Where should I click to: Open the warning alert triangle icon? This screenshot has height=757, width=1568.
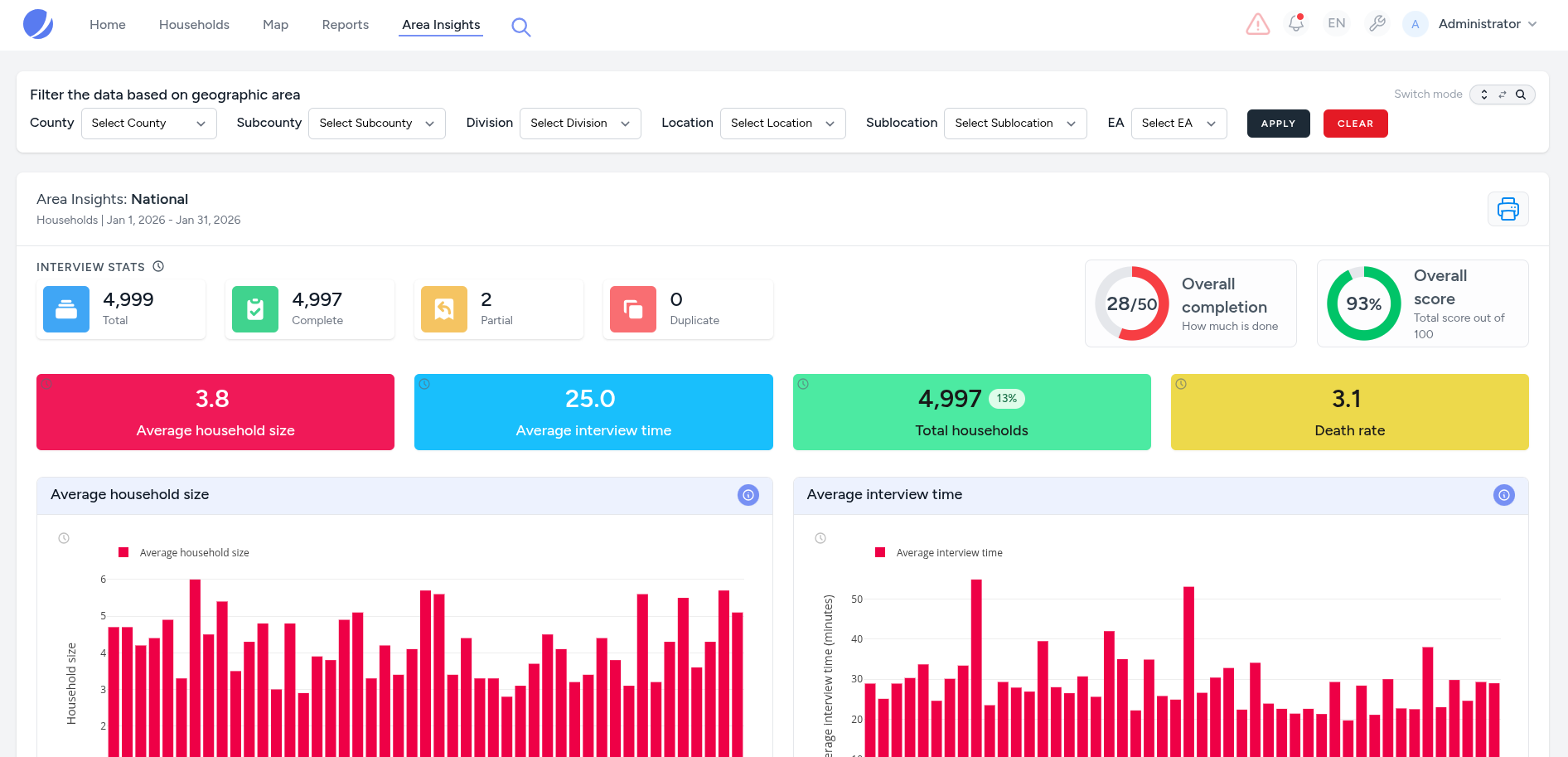click(x=1257, y=24)
